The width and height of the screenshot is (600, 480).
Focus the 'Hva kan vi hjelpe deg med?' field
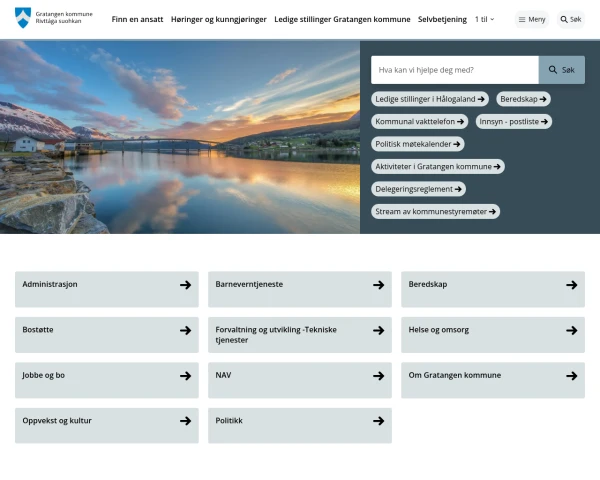click(x=454, y=70)
